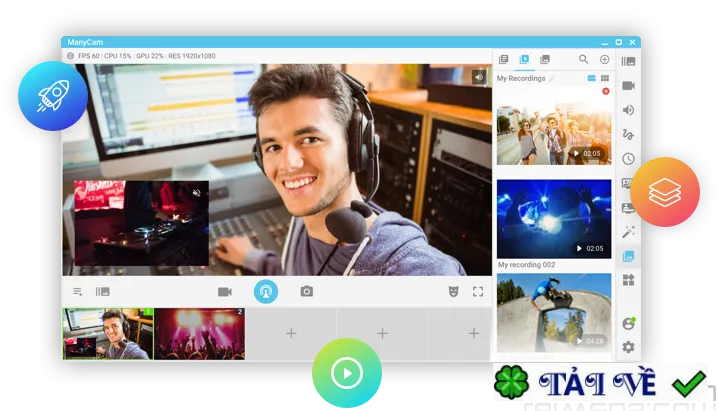This screenshot has height=411, width=718.
Task: Open video settings camcorder sidebar icon
Action: click(628, 86)
